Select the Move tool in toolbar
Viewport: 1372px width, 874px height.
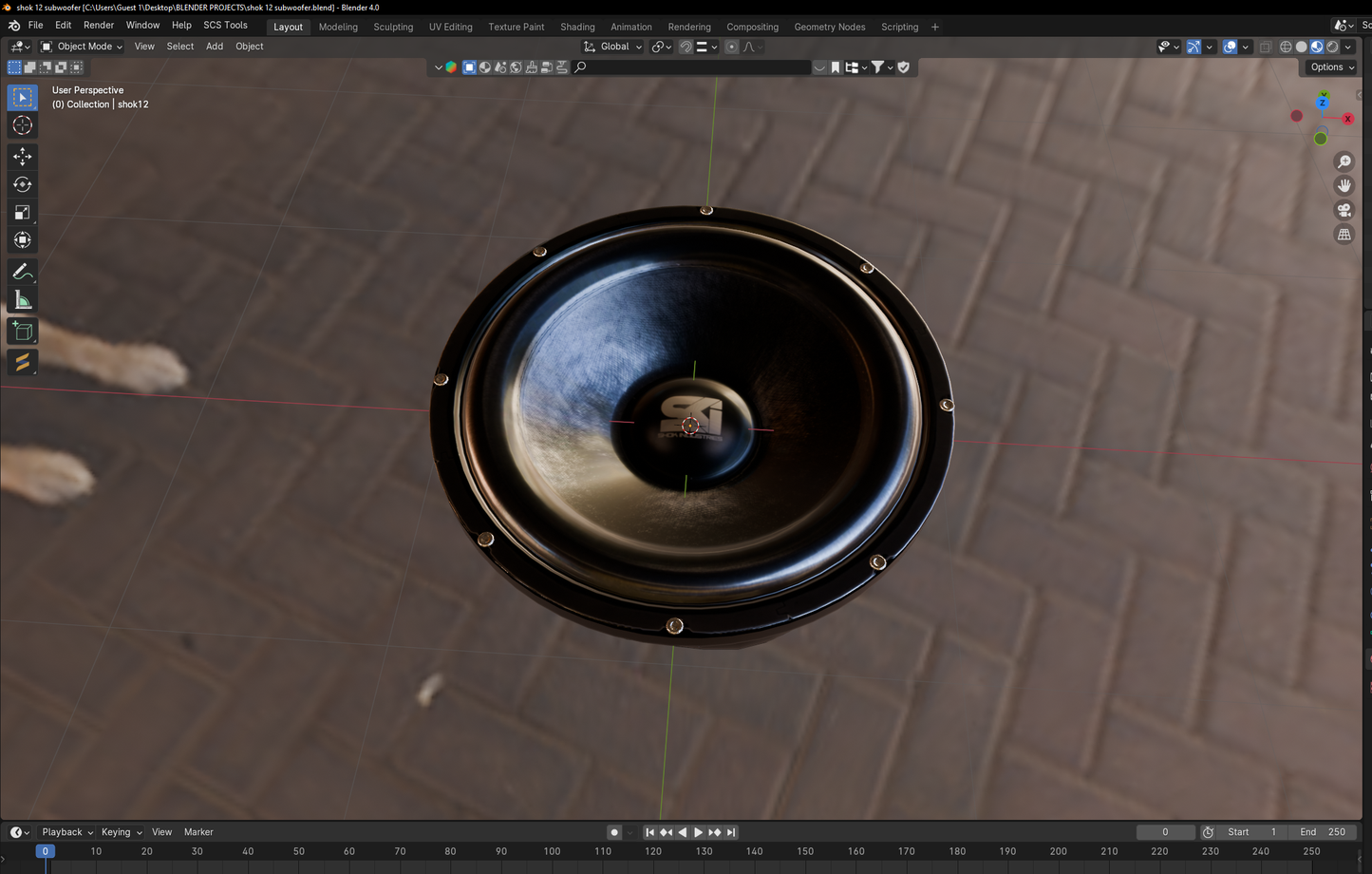22,156
